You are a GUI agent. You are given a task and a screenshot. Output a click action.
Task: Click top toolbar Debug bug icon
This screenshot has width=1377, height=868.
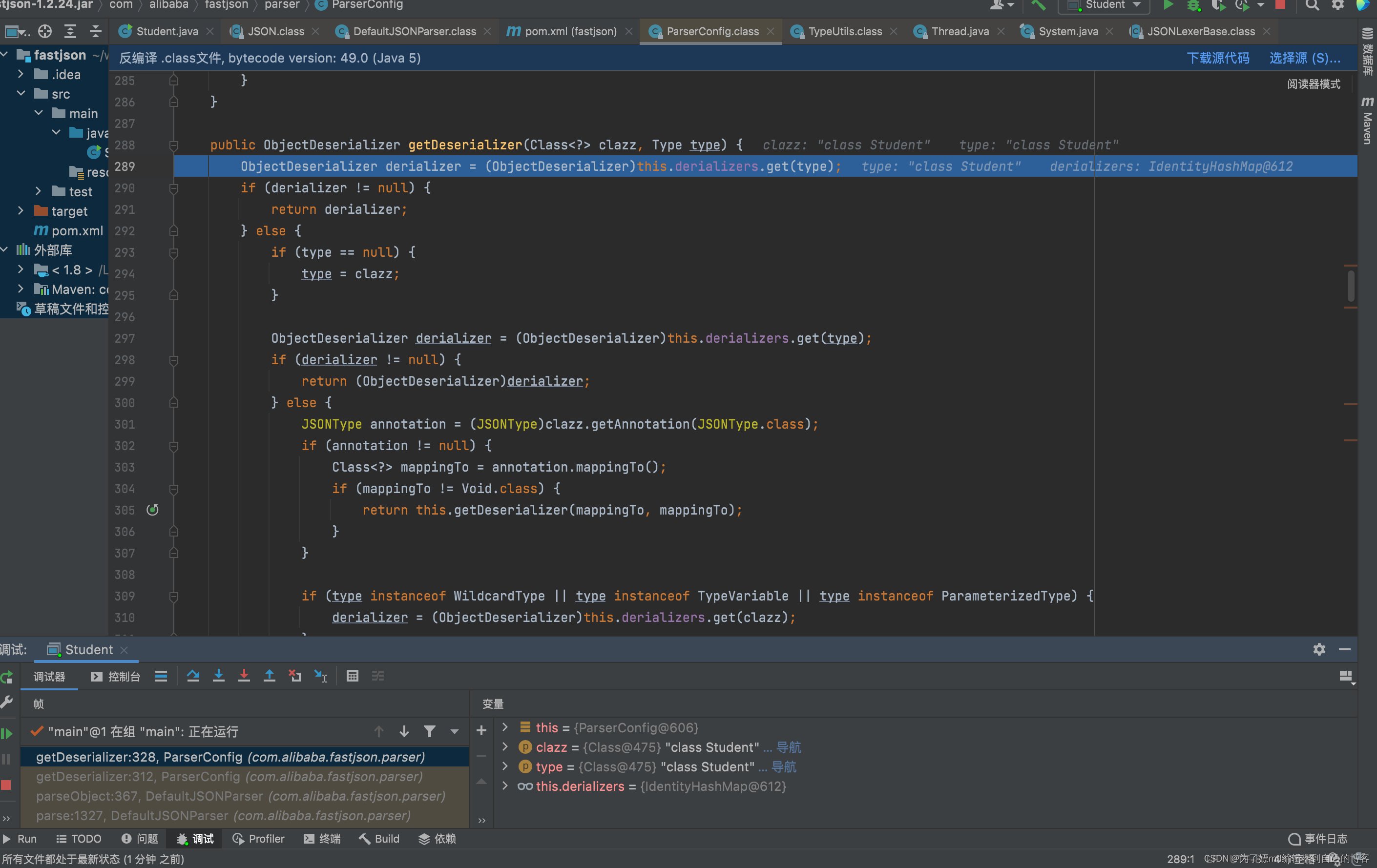1193,5
